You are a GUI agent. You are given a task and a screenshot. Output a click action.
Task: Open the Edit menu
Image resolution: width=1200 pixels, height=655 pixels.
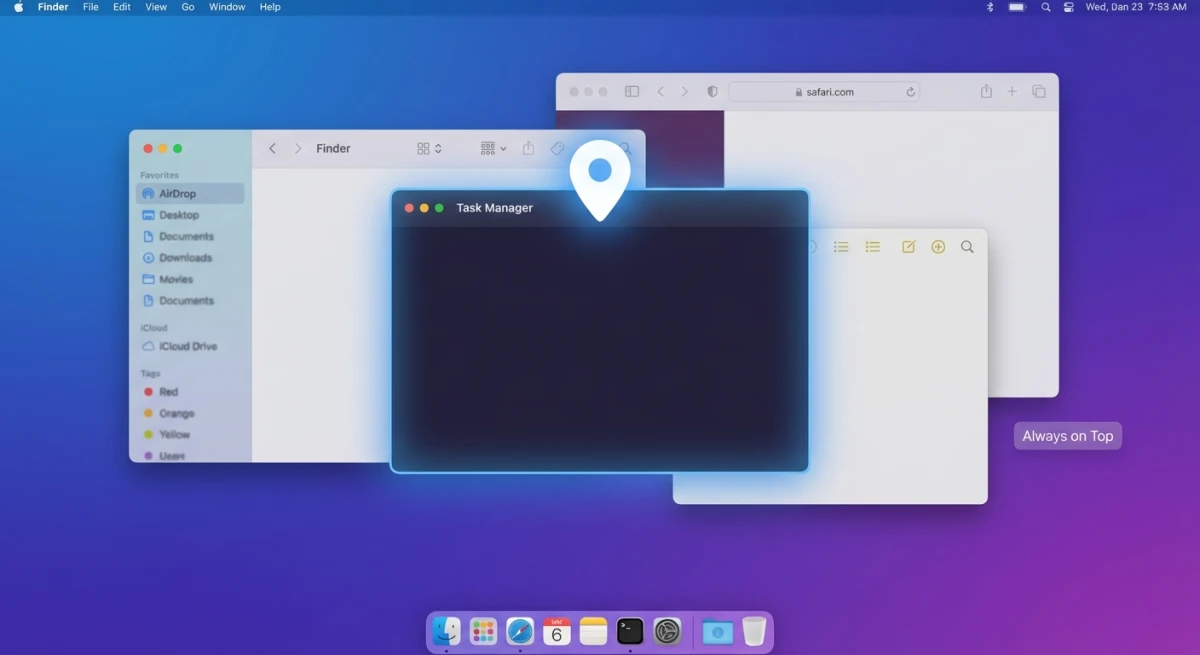point(122,7)
